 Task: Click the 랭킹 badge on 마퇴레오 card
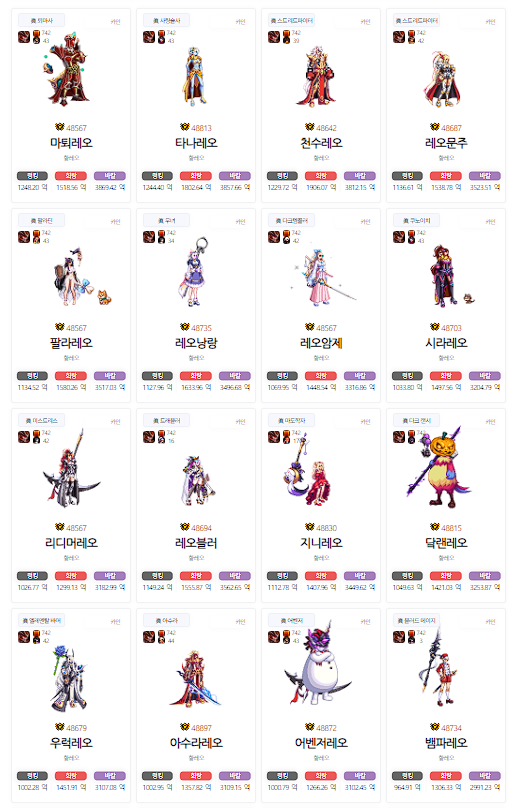tap(32, 176)
